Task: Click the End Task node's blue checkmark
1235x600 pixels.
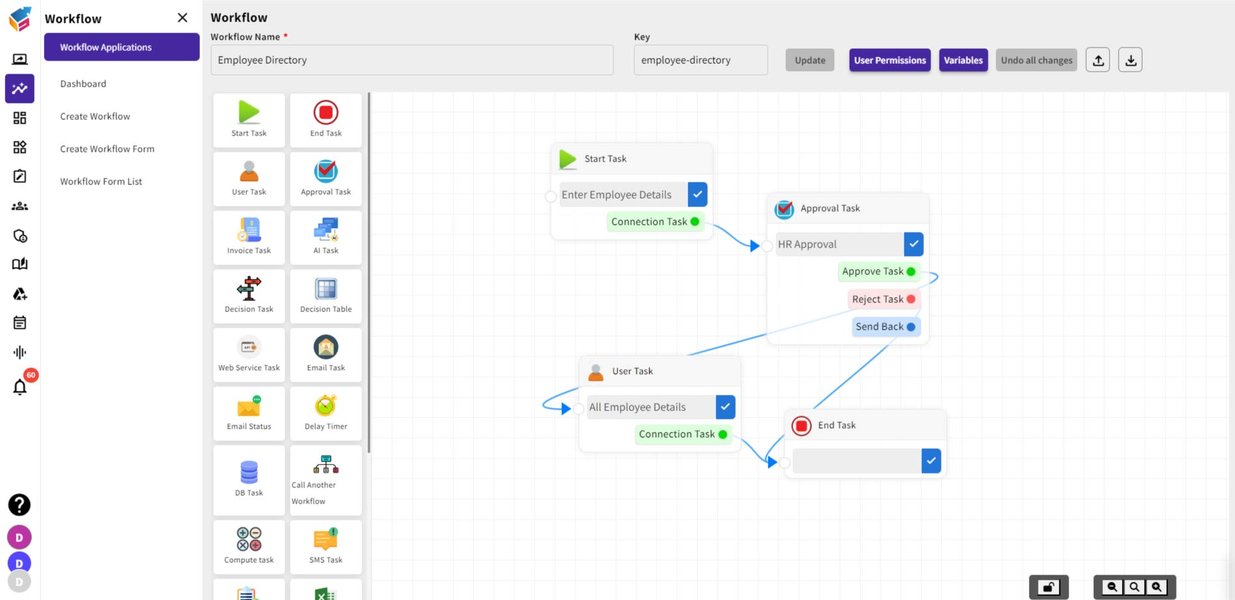Action: point(931,461)
